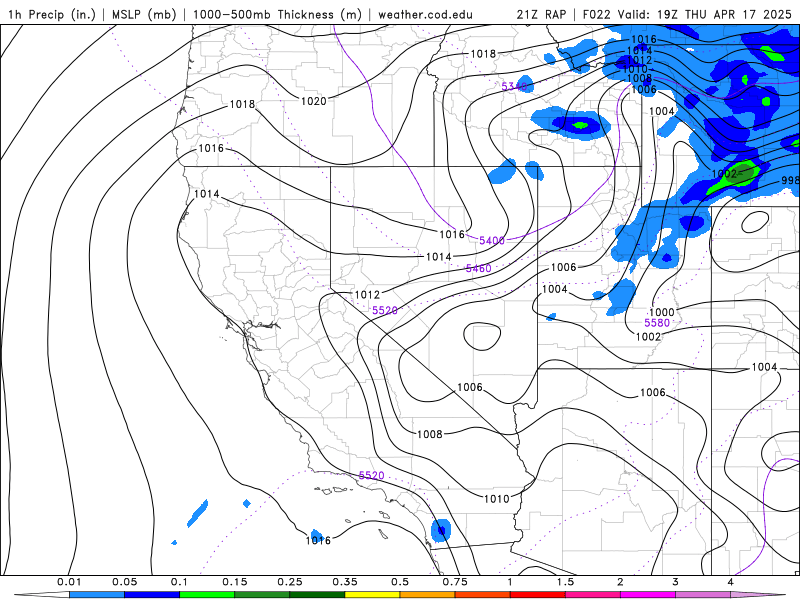Click the 'weather.cod.edu' source text

[x=425, y=14]
